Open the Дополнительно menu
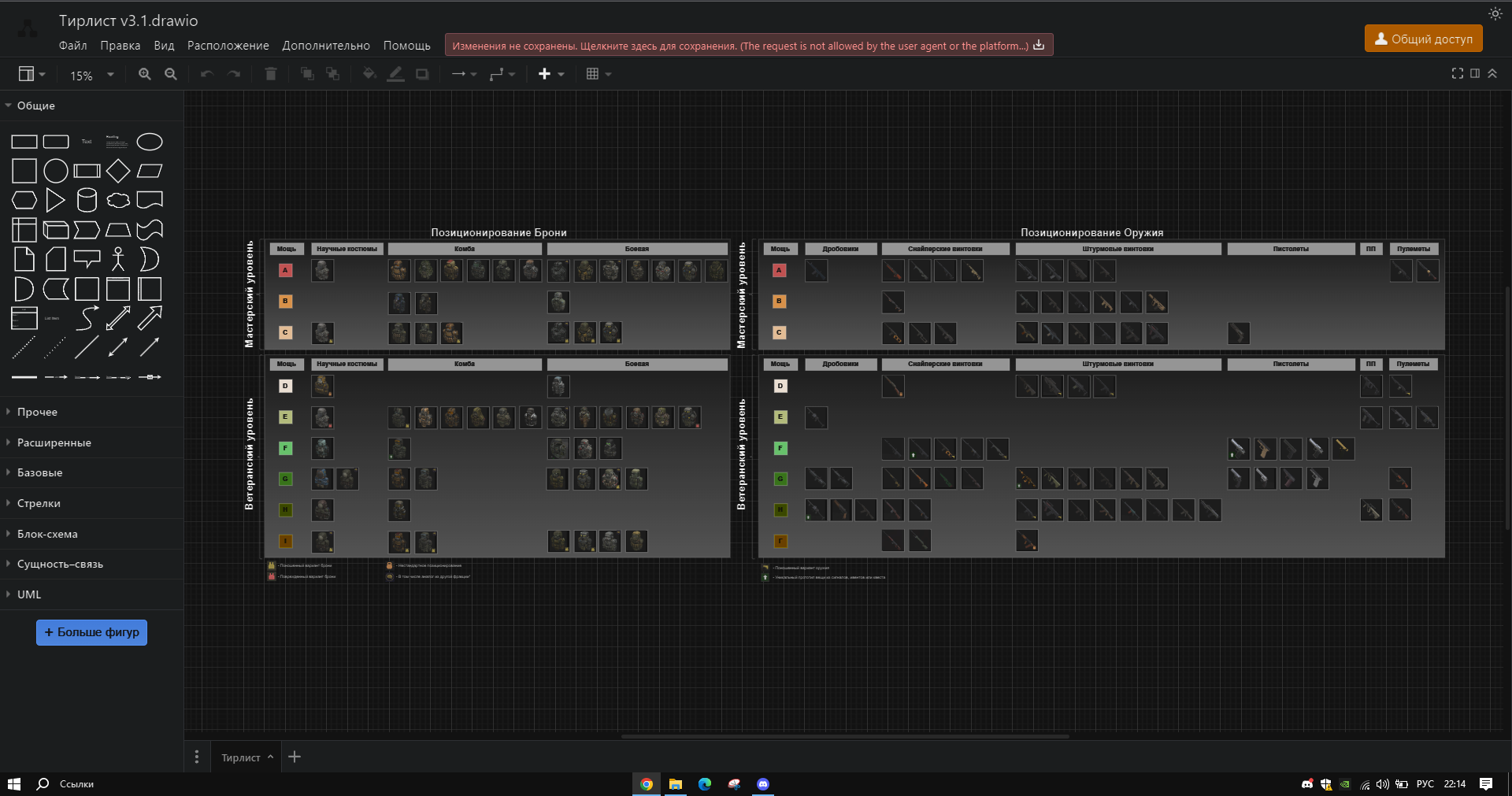The width and height of the screenshot is (1512, 796). (326, 46)
